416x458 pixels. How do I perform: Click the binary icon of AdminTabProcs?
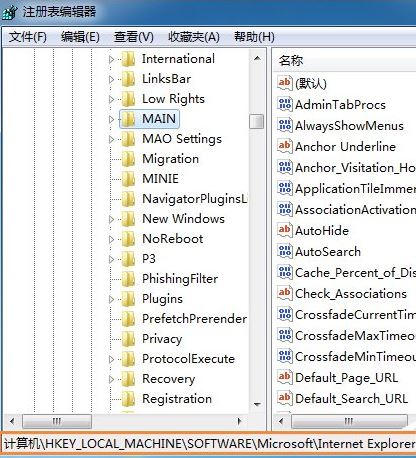(x=285, y=104)
